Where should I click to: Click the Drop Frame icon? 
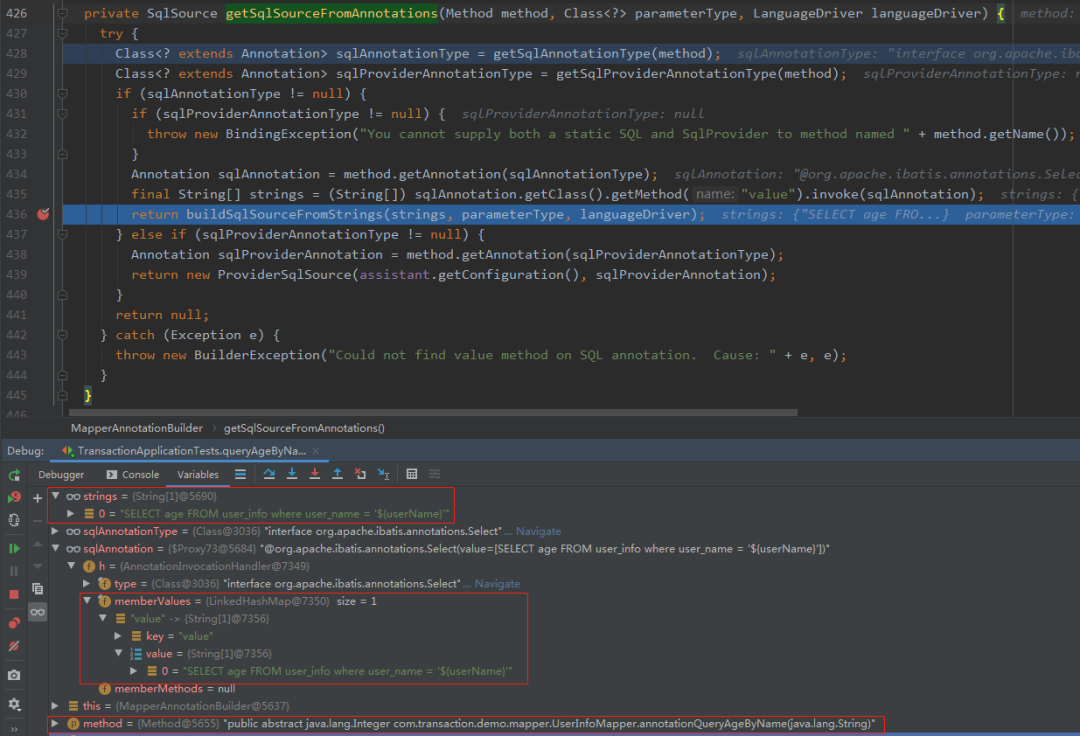[360, 474]
